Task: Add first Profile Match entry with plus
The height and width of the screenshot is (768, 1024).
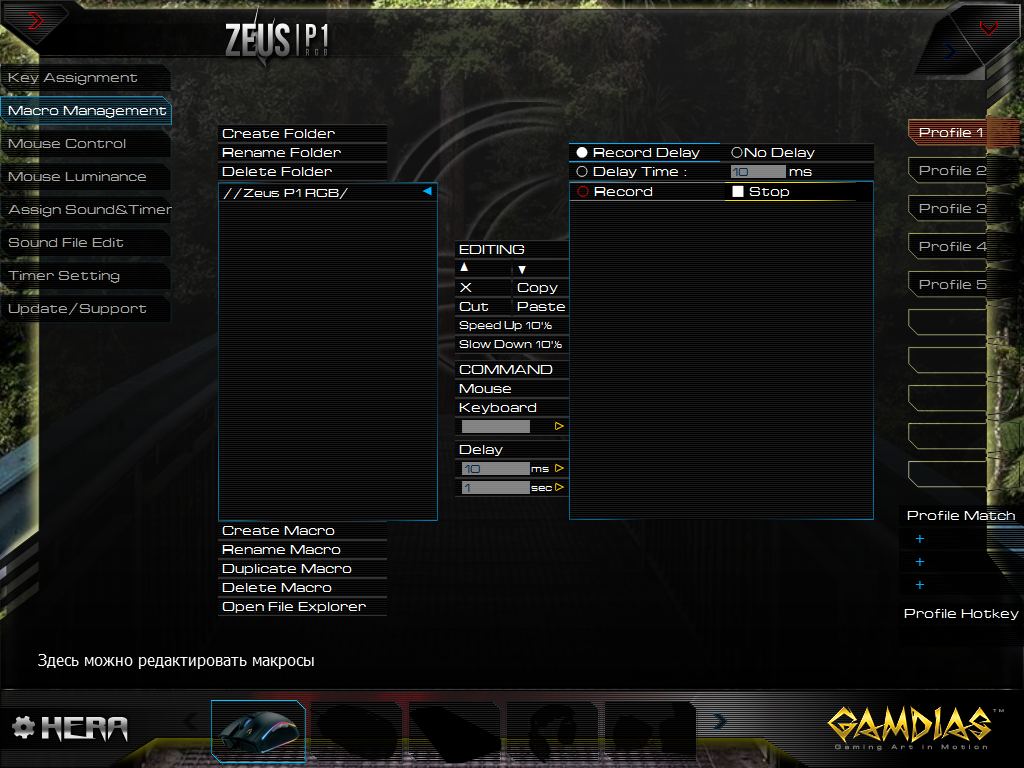Action: coord(920,539)
